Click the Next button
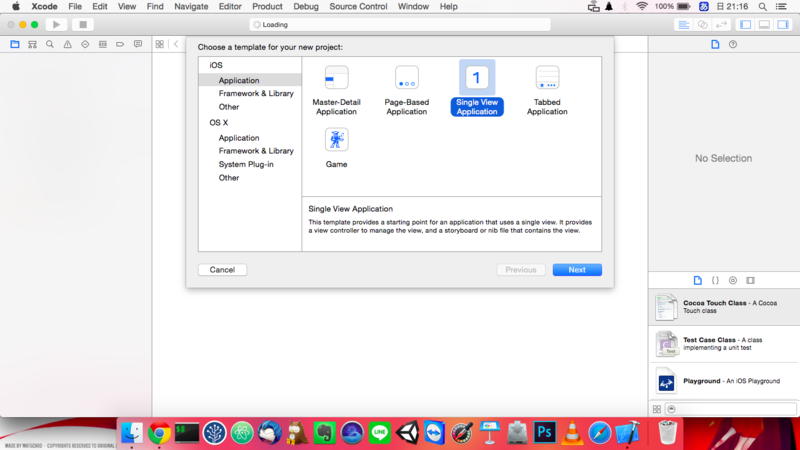 tap(577, 270)
